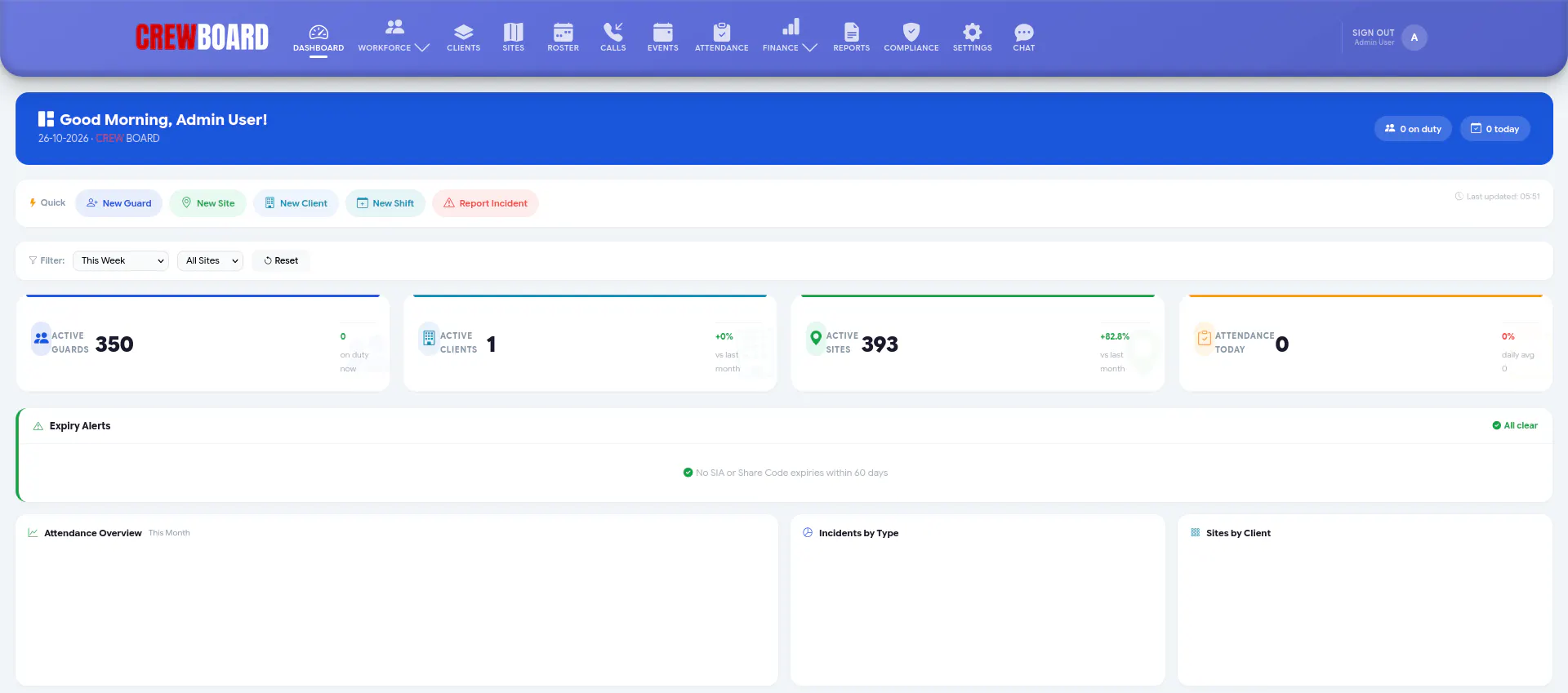Open the Clients layers icon
1568x693 pixels.
tap(463, 32)
